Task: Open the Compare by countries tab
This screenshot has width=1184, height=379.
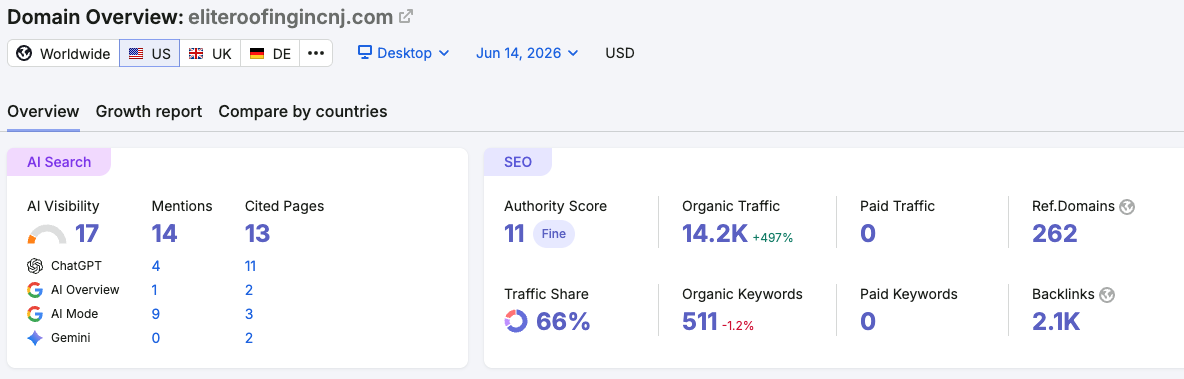Action: (303, 112)
